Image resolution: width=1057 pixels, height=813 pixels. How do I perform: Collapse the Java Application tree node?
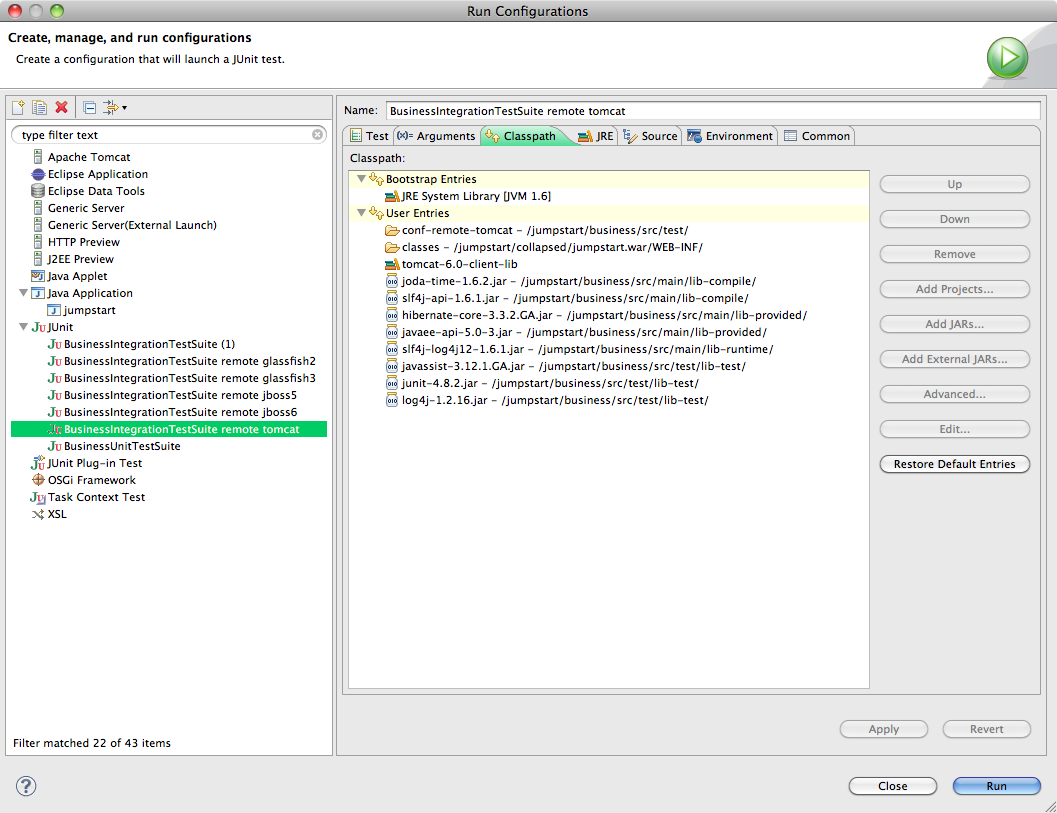click(23, 293)
